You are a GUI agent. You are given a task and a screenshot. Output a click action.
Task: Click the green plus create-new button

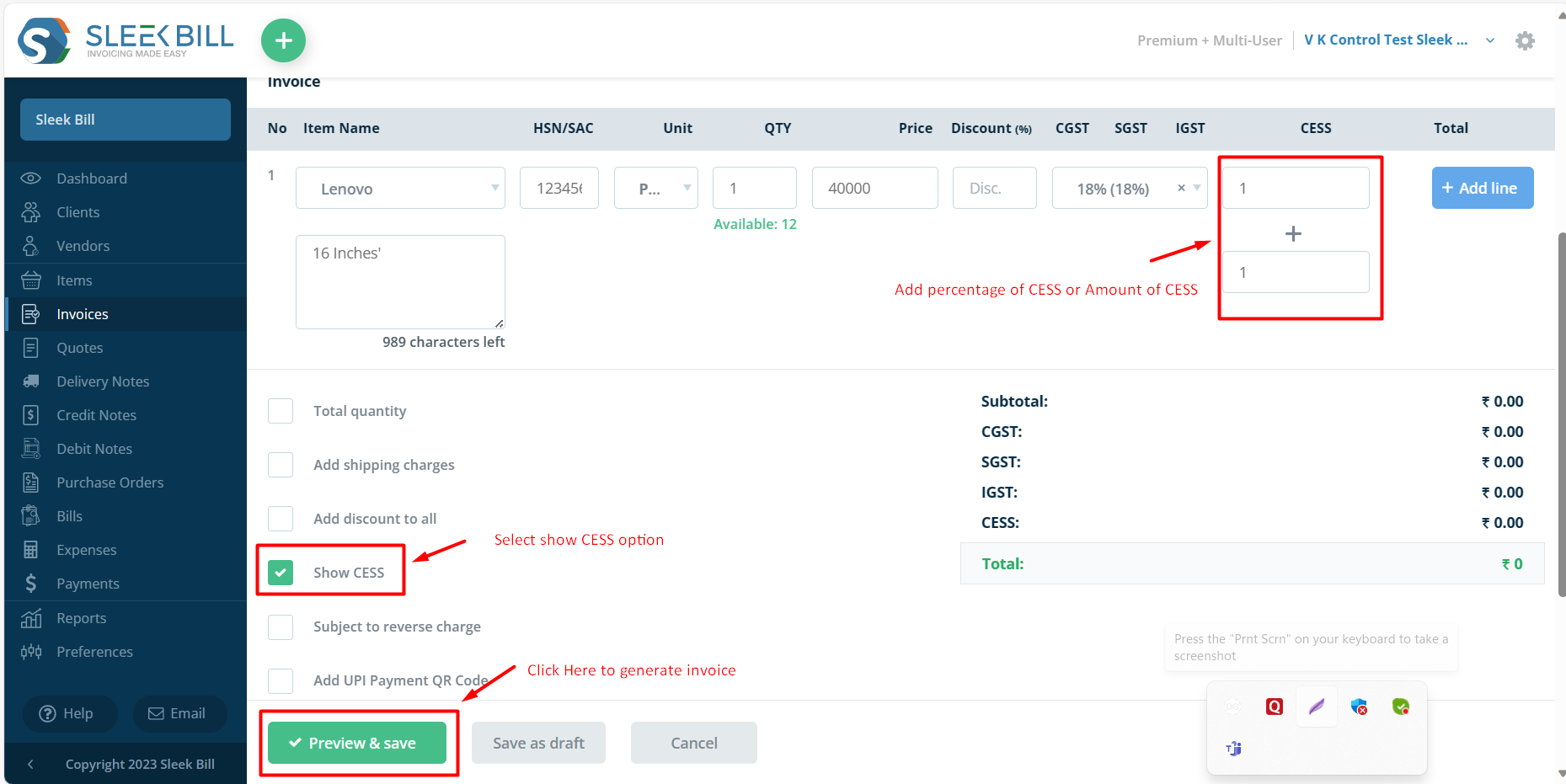(x=283, y=40)
